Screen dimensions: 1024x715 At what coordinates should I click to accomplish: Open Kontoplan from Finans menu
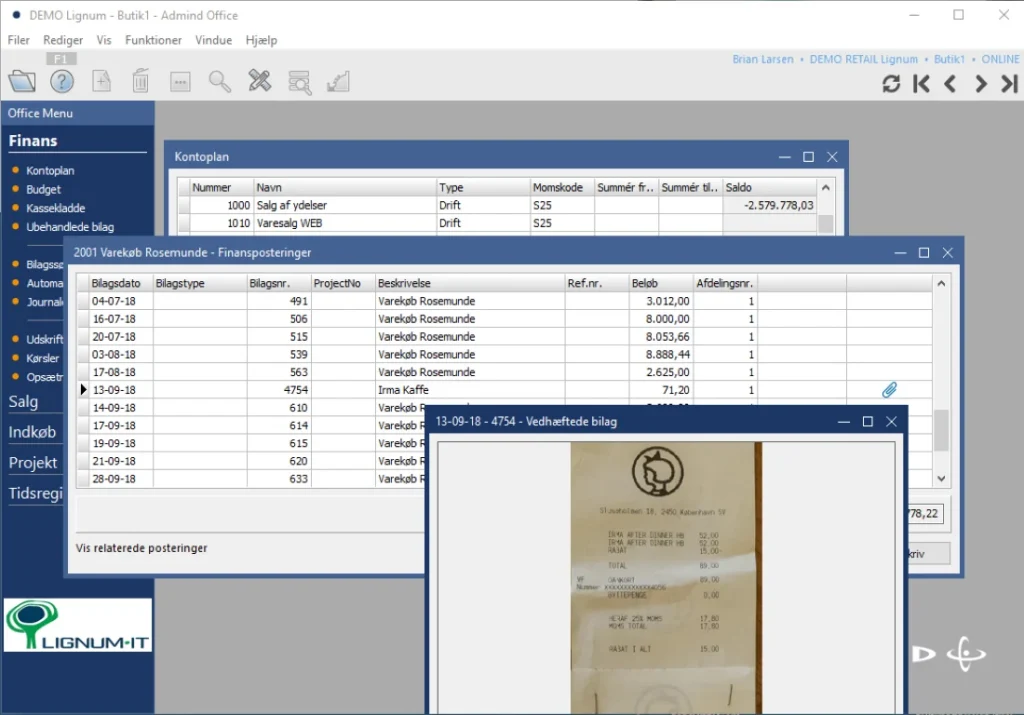pos(50,171)
